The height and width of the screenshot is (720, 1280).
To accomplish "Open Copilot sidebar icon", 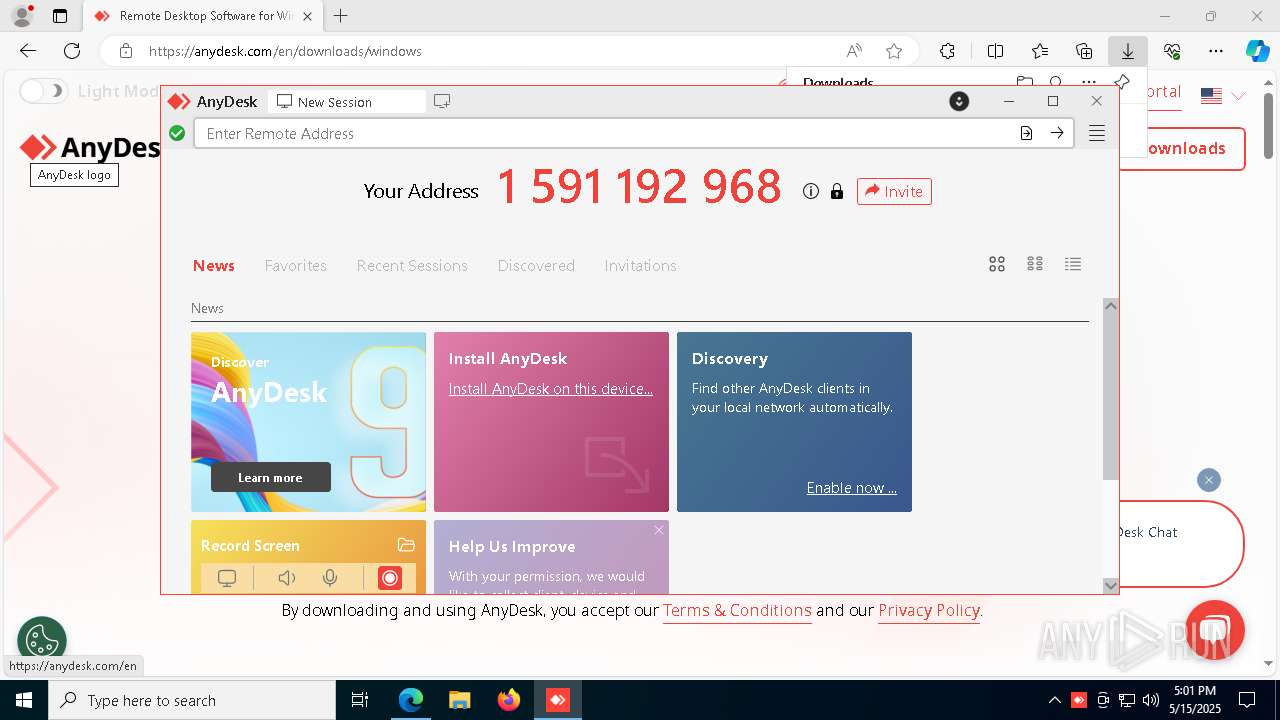I will pos(1257,51).
